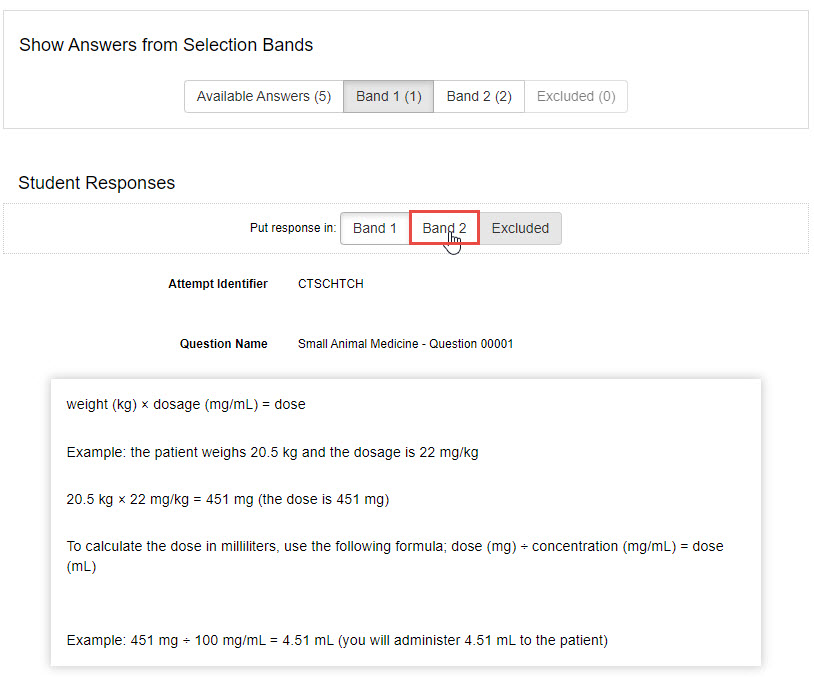Assign the response to Band 2
The height and width of the screenshot is (677, 814).
point(444,228)
